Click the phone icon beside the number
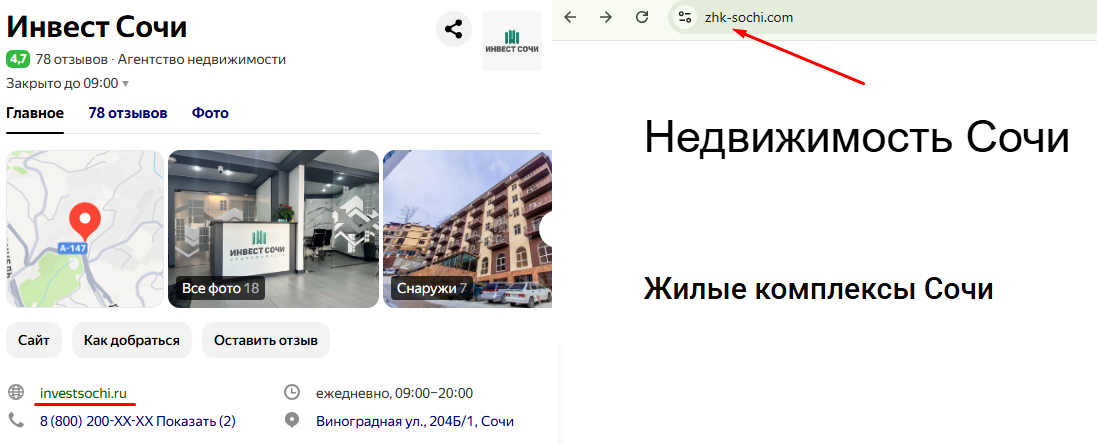The width and height of the screenshot is (1097, 446). coord(16,420)
